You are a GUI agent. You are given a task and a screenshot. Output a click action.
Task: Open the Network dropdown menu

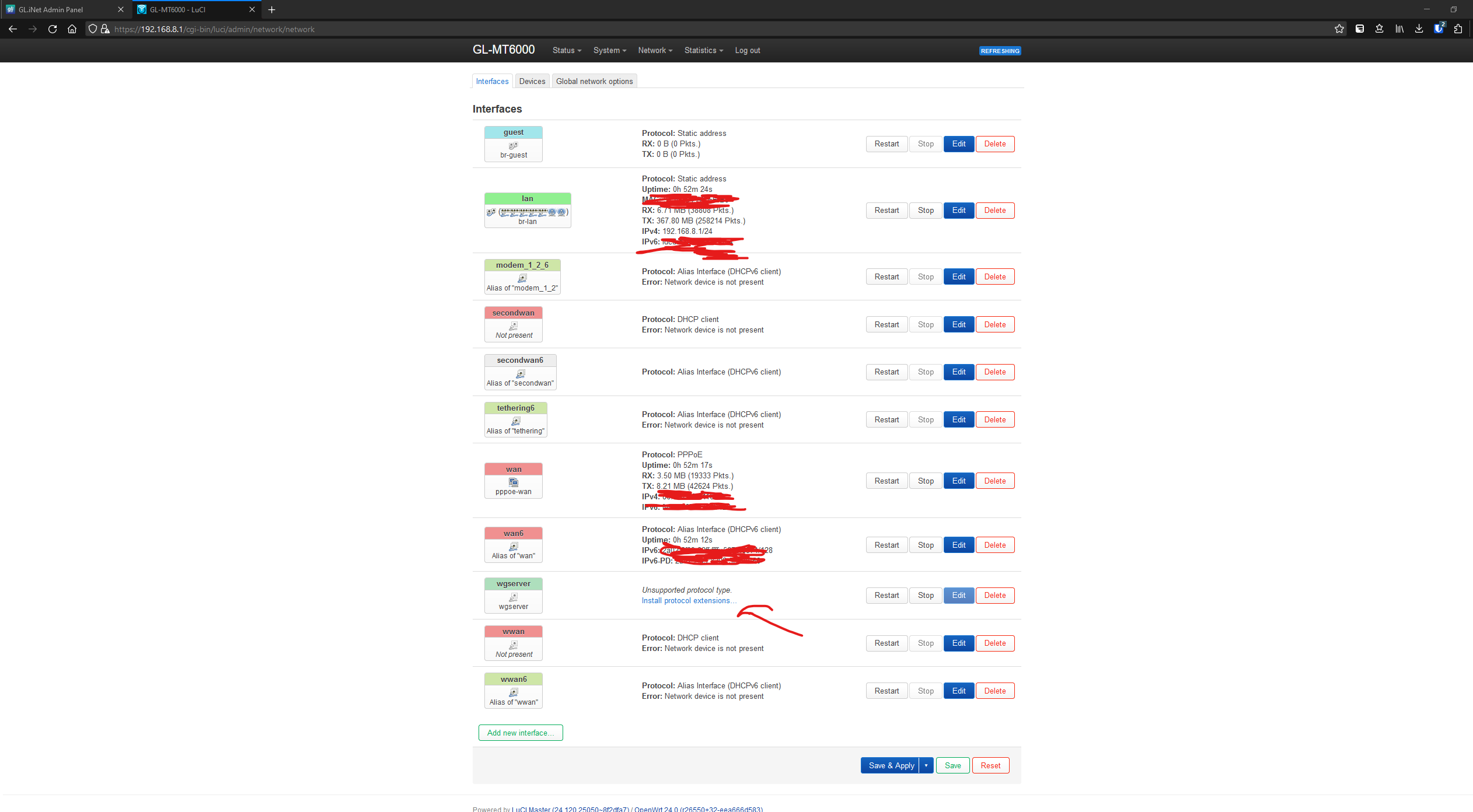click(x=655, y=50)
